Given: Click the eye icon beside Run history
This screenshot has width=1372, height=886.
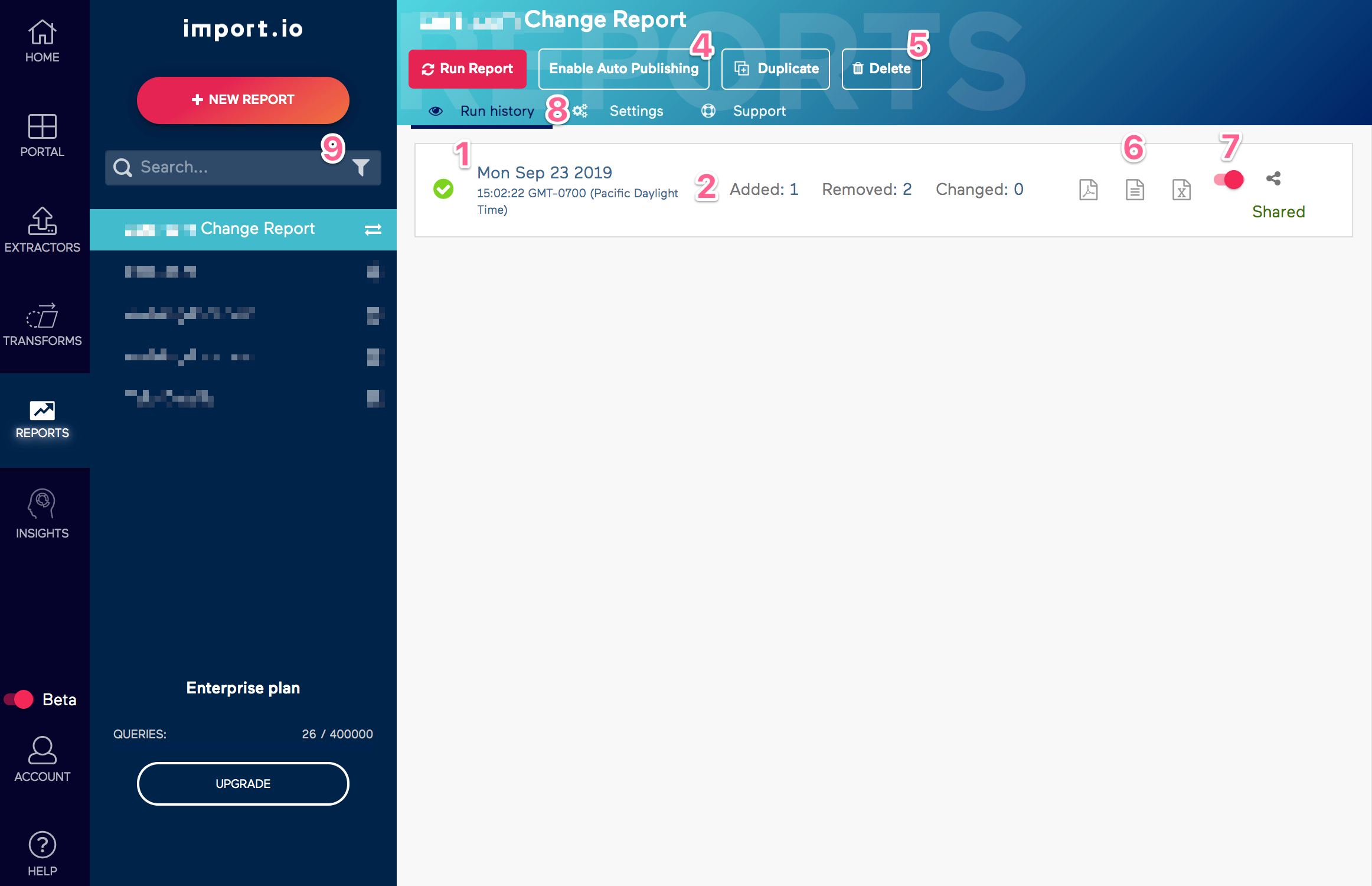Looking at the screenshot, I should click(x=436, y=110).
